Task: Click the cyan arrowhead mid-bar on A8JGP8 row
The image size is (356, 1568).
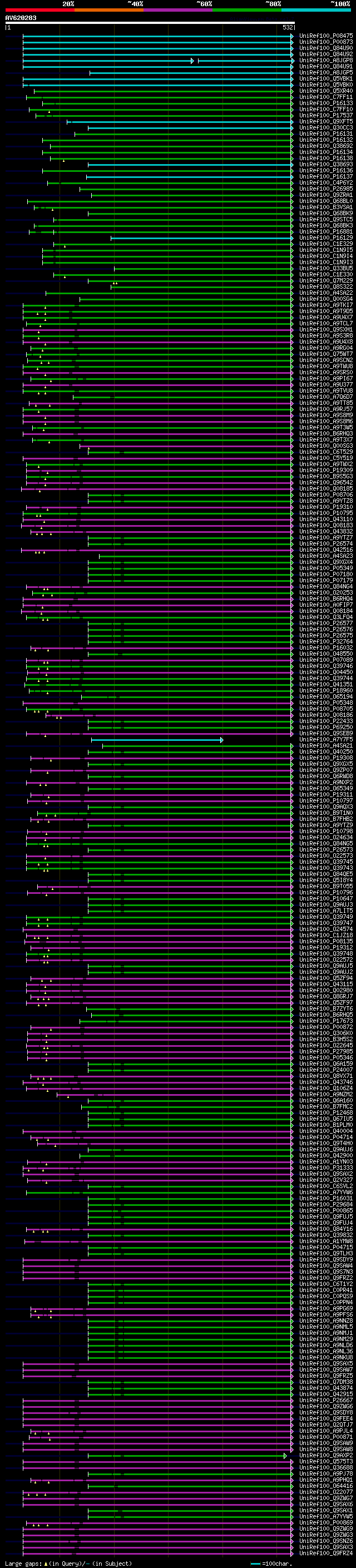Action: [x=192, y=60]
